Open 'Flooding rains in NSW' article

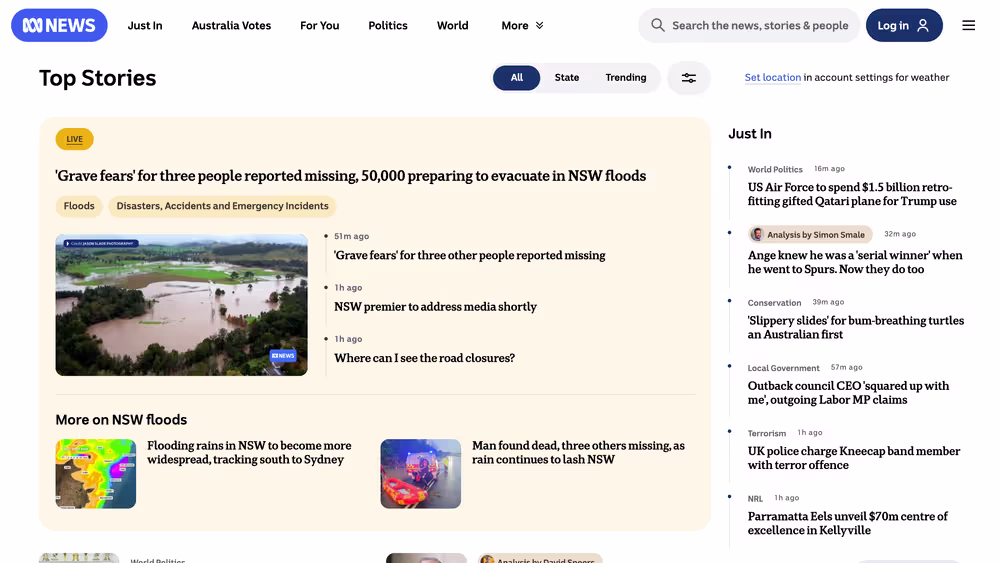[x=249, y=453]
